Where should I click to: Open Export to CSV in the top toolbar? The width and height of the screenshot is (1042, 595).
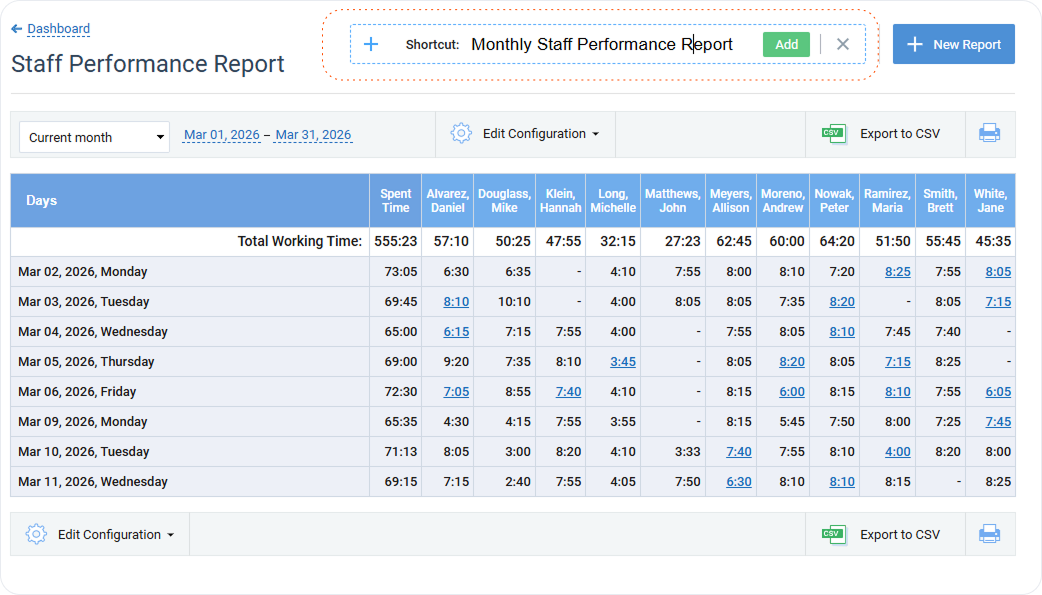tap(885, 133)
